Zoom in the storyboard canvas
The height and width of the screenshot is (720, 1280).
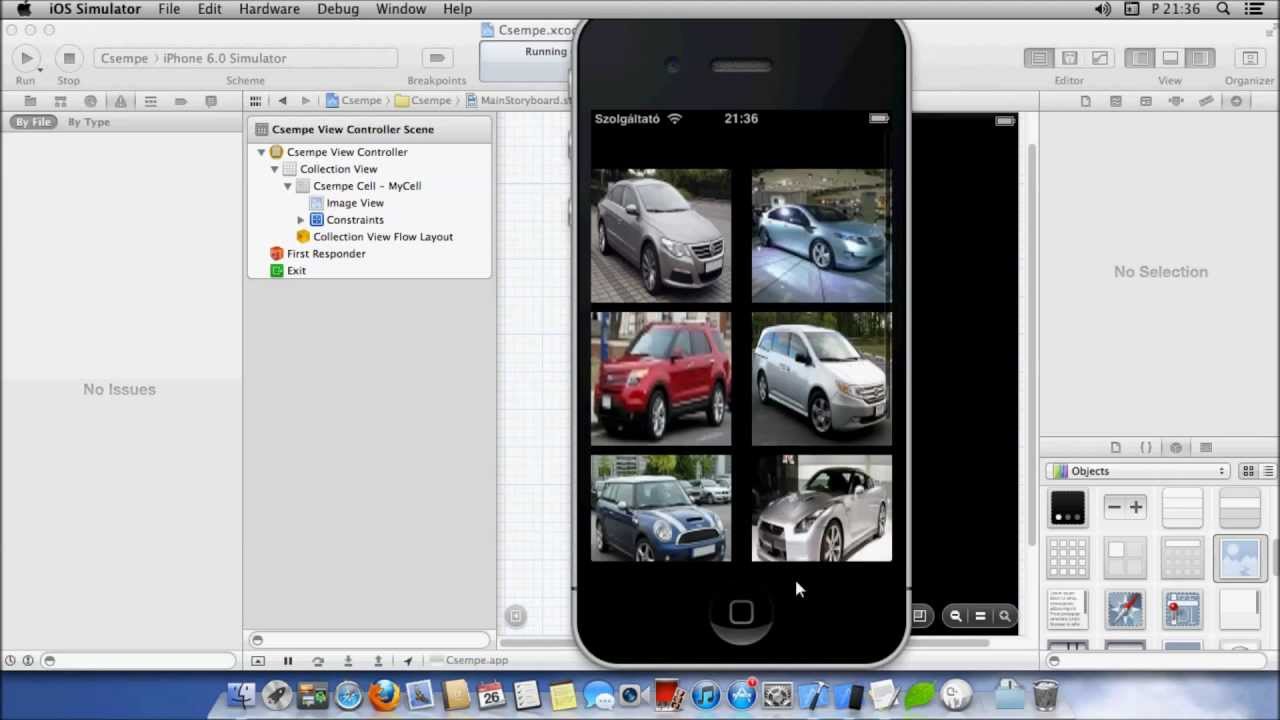tap(1005, 616)
